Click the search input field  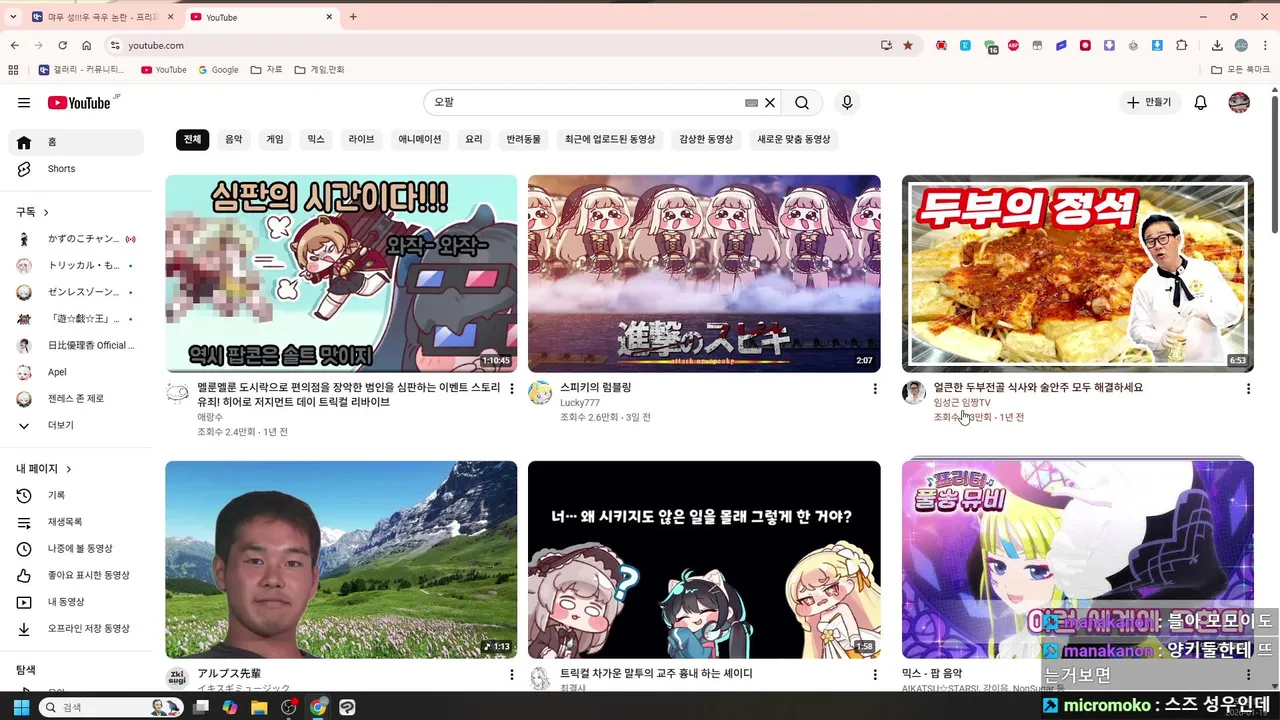click(585, 103)
